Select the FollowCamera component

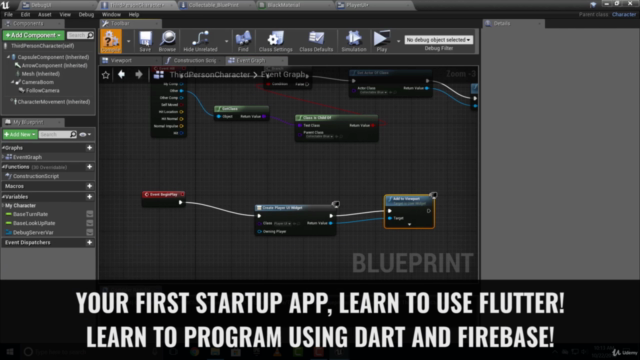pos(42,91)
